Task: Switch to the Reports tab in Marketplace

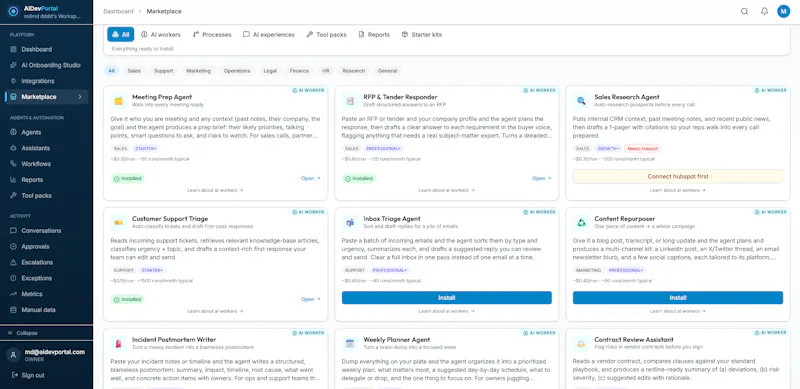Action: (374, 35)
